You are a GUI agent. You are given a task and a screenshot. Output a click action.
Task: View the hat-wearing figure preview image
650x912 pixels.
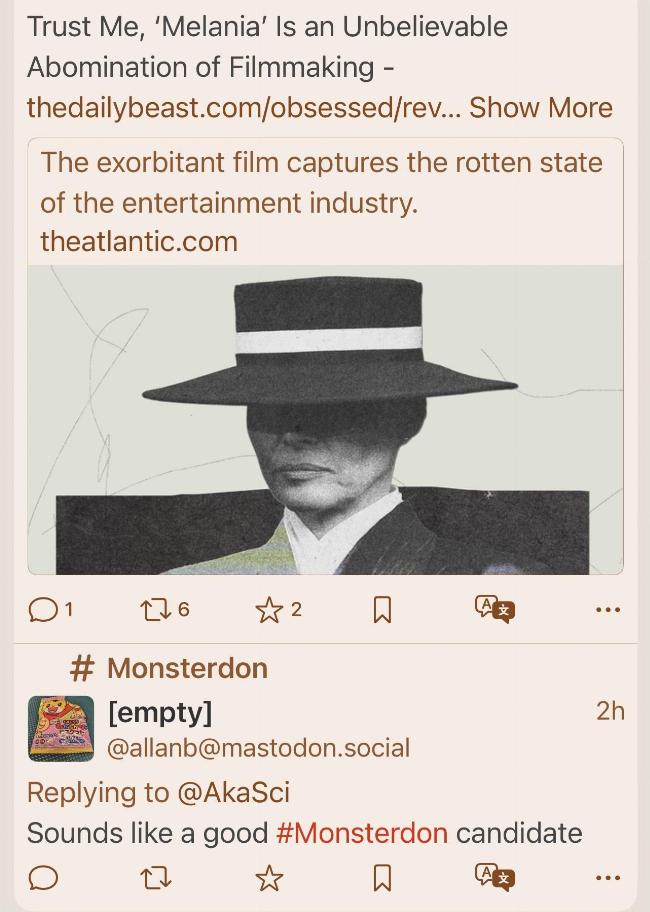pyautogui.click(x=326, y=420)
